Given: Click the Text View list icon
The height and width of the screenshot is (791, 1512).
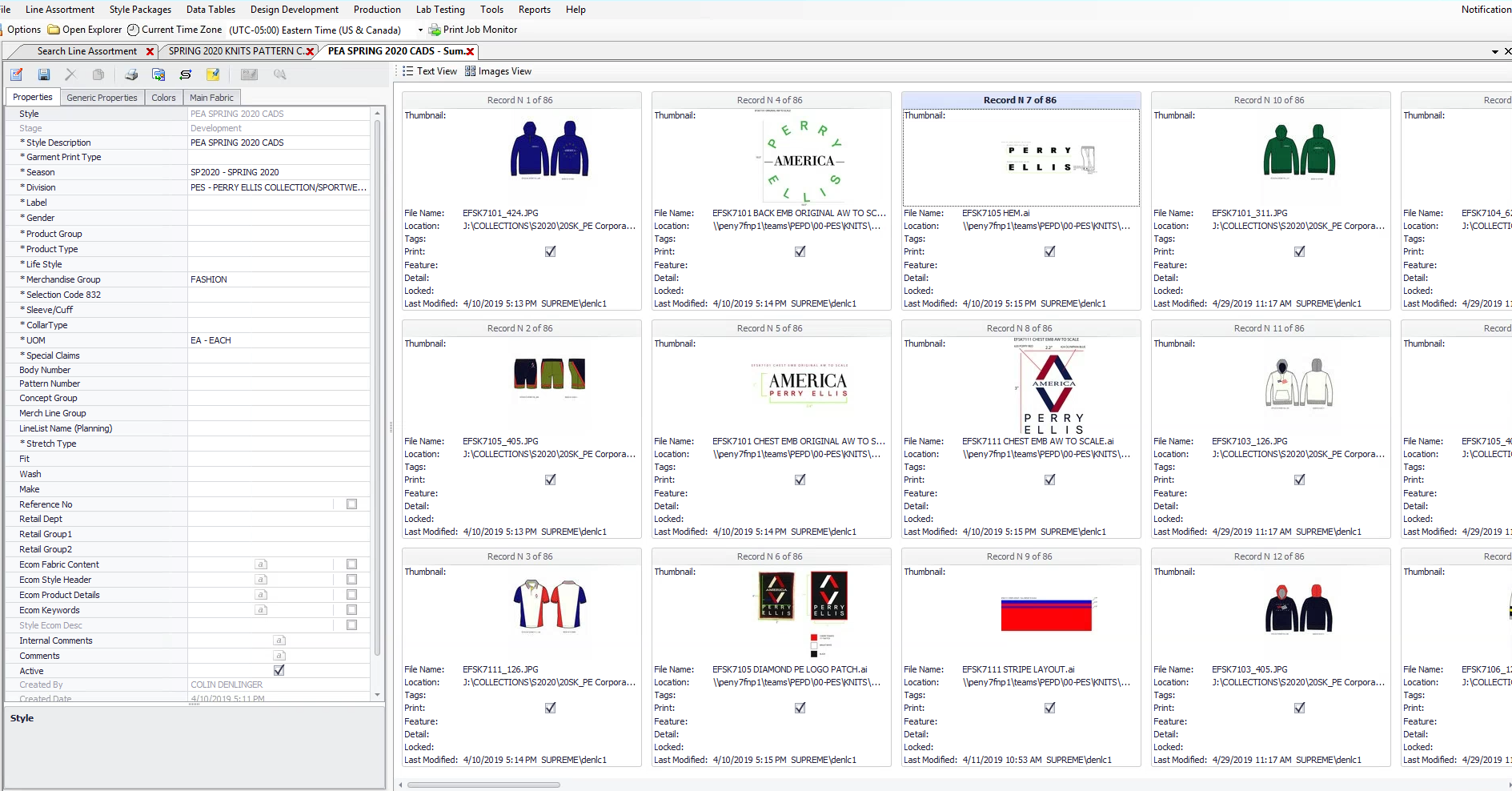Looking at the screenshot, I should [x=408, y=71].
